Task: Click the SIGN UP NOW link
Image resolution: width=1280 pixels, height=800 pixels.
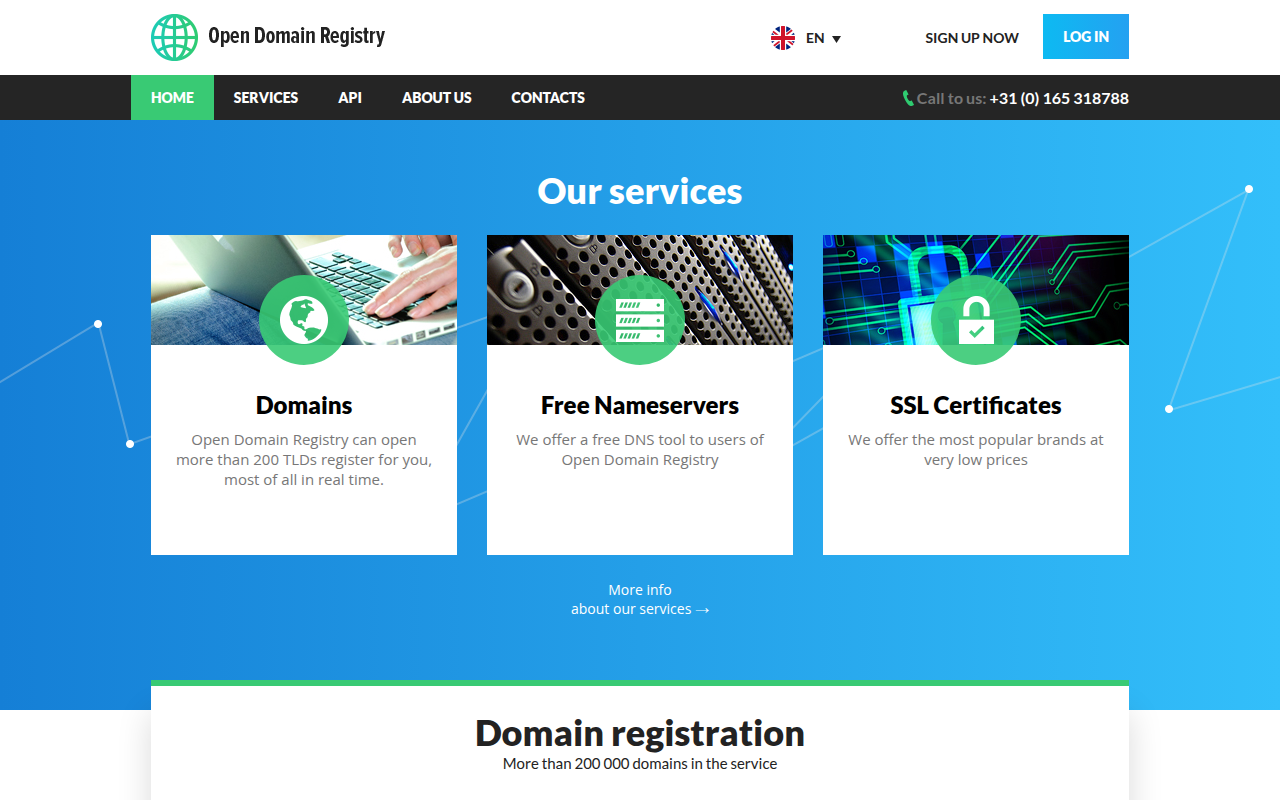Action: click(x=972, y=38)
